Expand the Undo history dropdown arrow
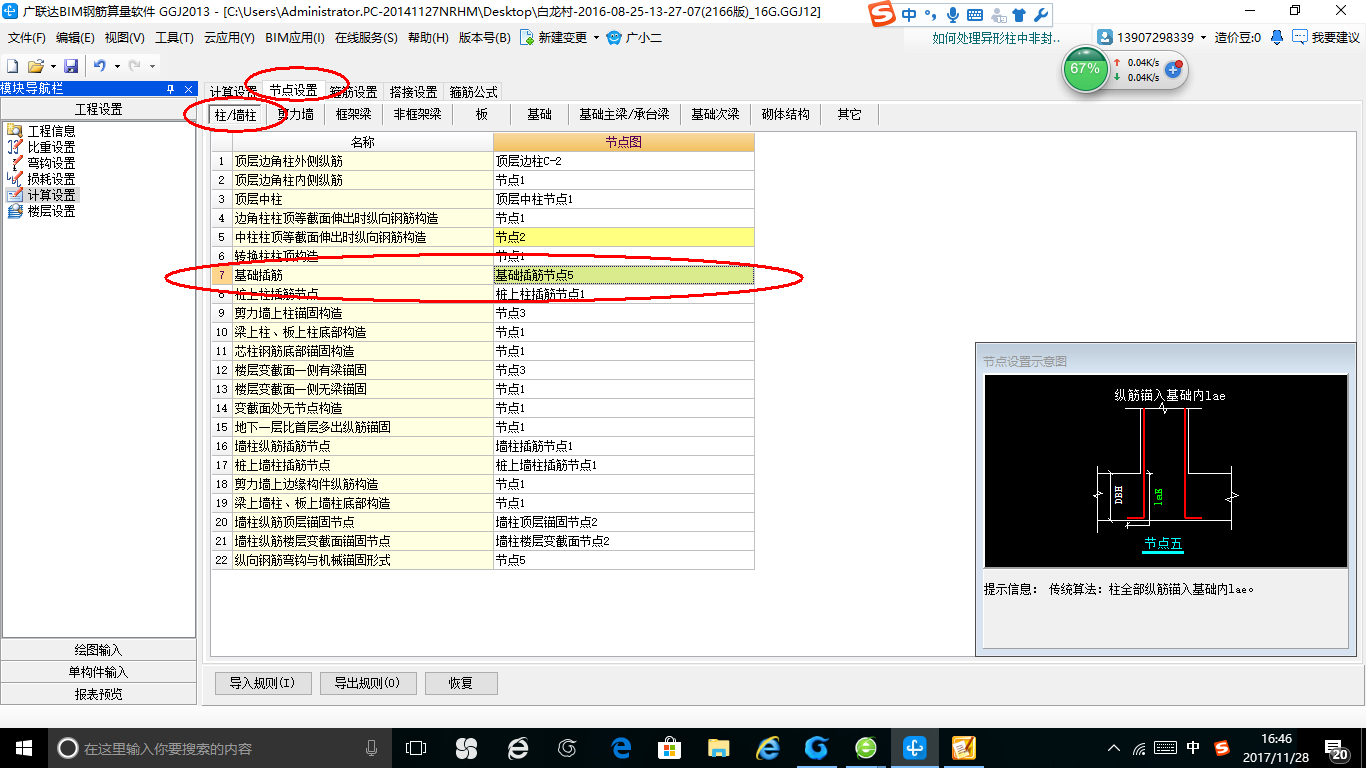The image size is (1366, 768). click(x=116, y=66)
